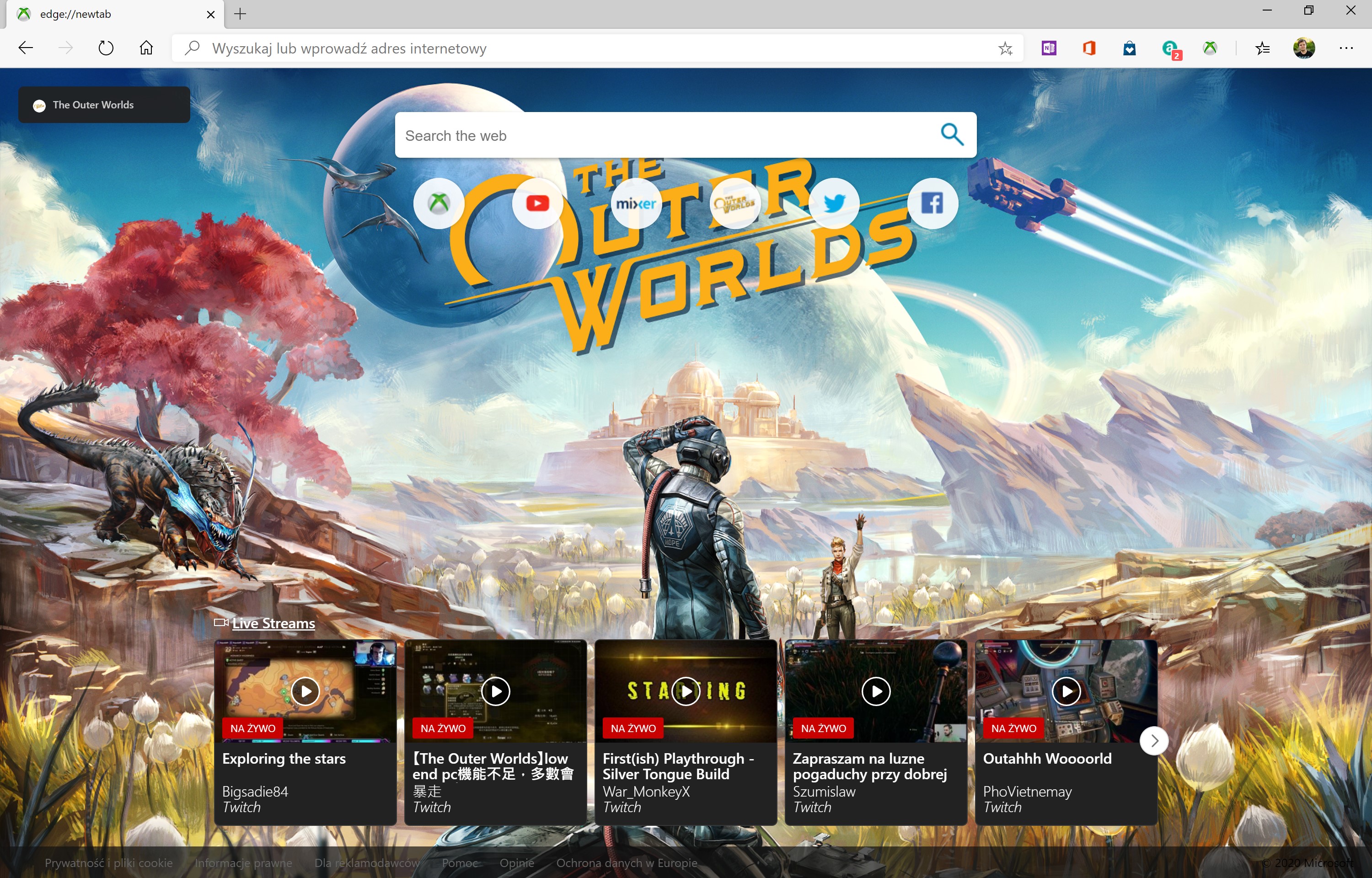
Task: Open Outahhh Wooorld title
Action: [x=1047, y=759]
